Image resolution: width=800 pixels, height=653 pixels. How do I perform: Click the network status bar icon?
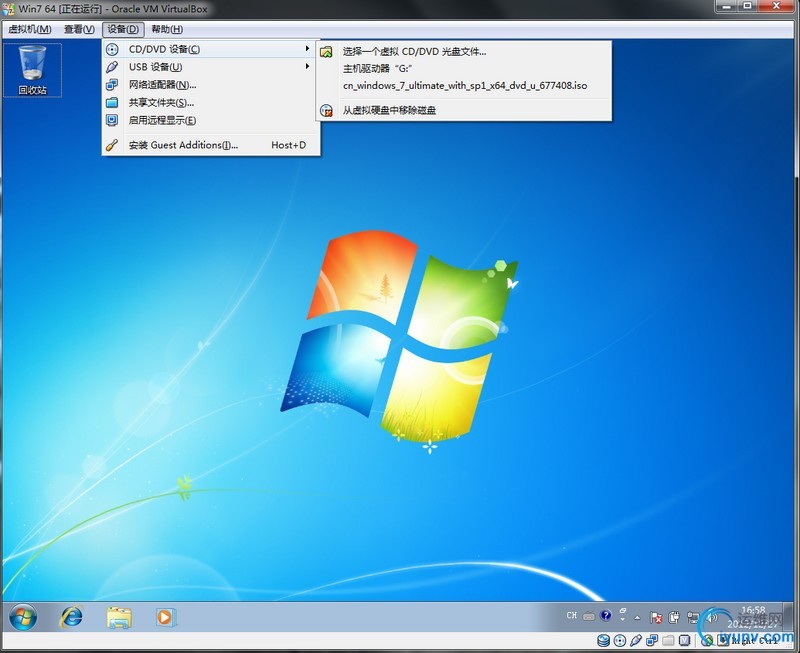pyautogui.click(x=652, y=640)
